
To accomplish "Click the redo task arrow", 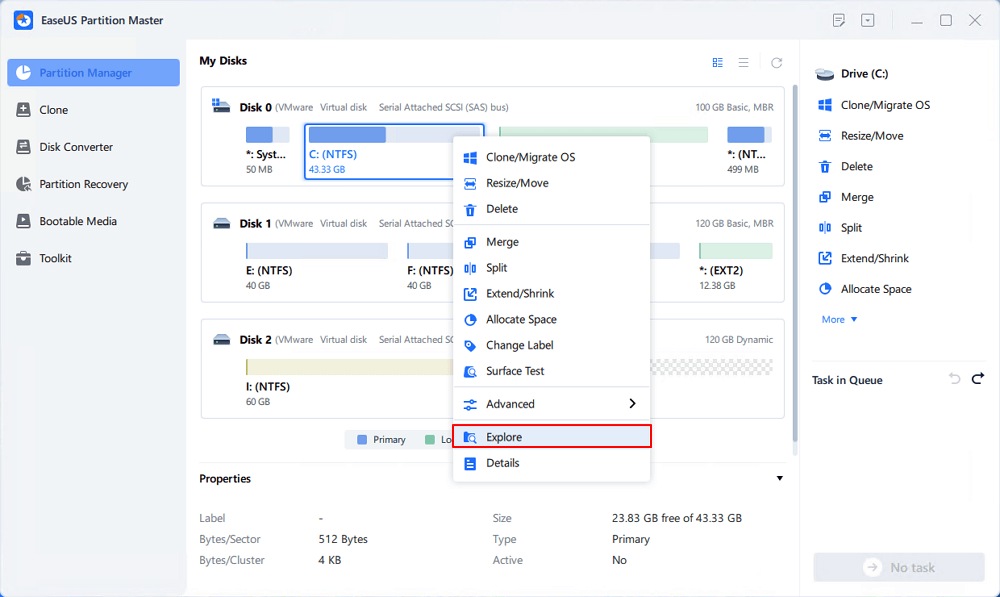I will click(x=978, y=379).
